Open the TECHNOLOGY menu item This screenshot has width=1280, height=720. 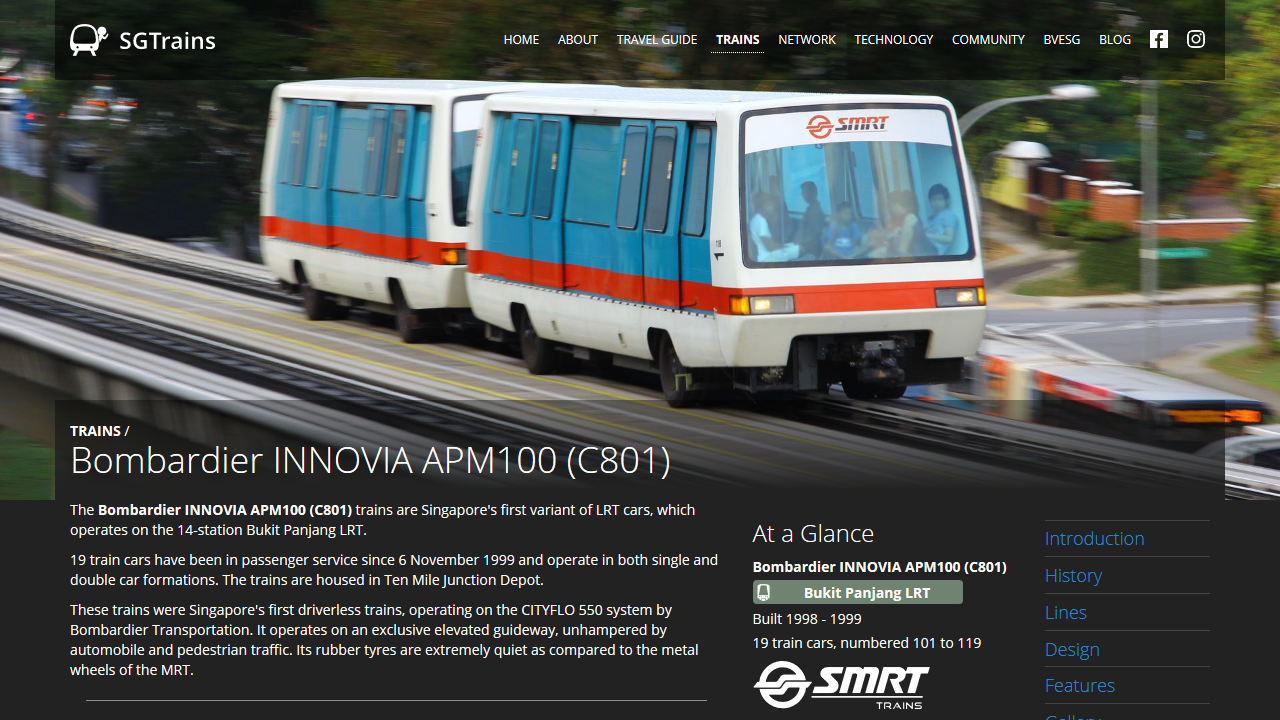(894, 40)
